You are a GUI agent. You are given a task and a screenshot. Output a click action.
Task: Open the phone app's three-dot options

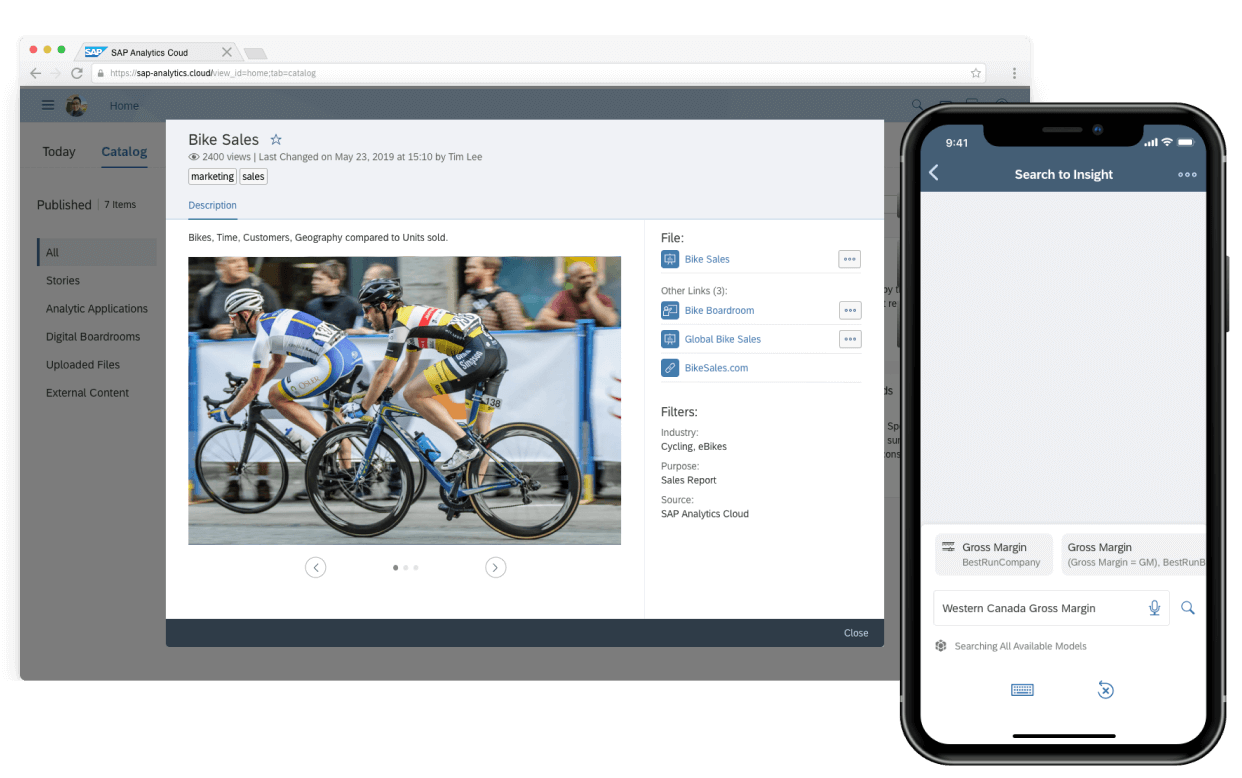[1187, 174]
